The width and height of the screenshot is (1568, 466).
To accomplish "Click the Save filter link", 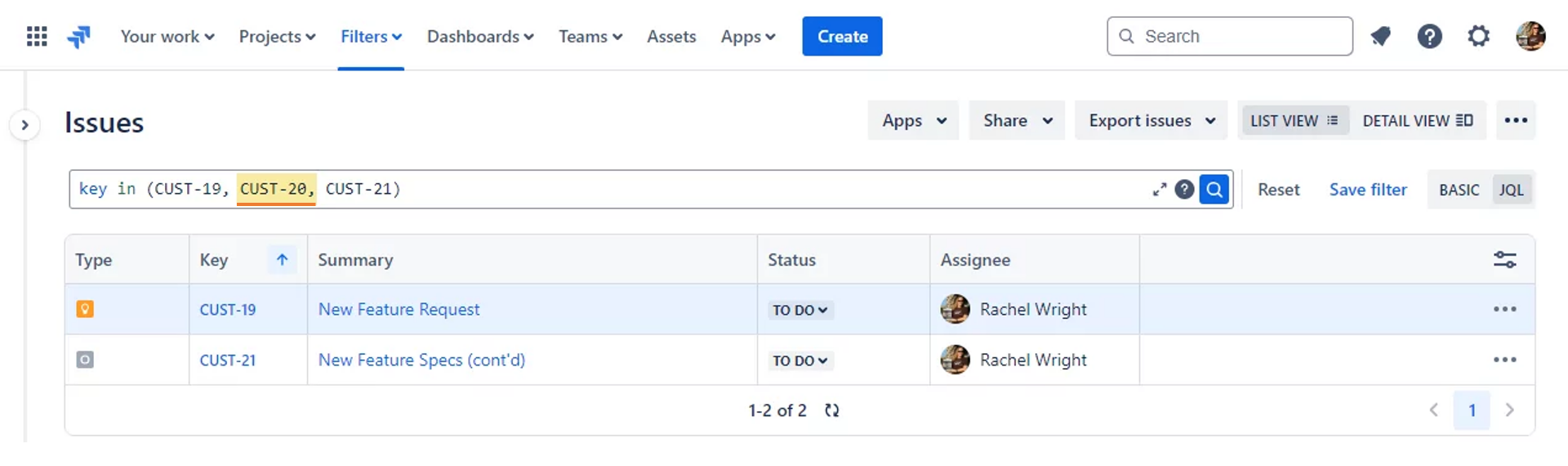I will [1368, 190].
